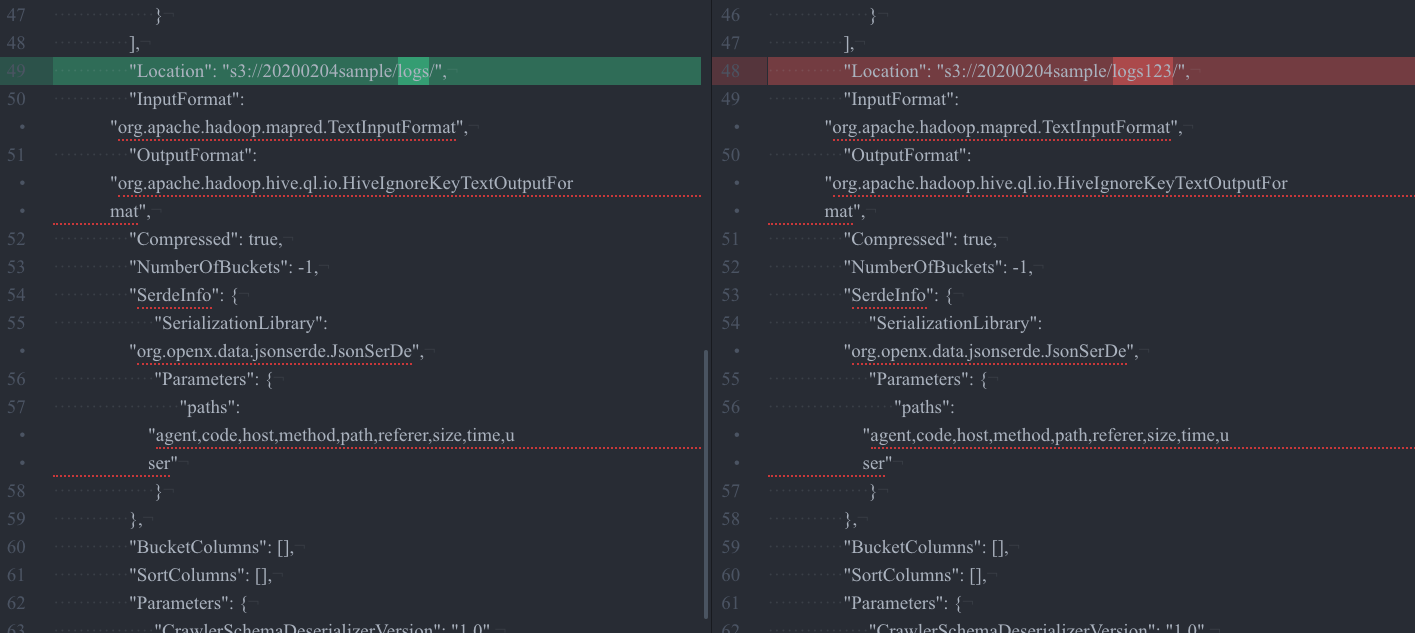Image resolution: width=1415 pixels, height=633 pixels.
Task: Click the wrapped 'mat",' text in right pane
Action: point(845,211)
